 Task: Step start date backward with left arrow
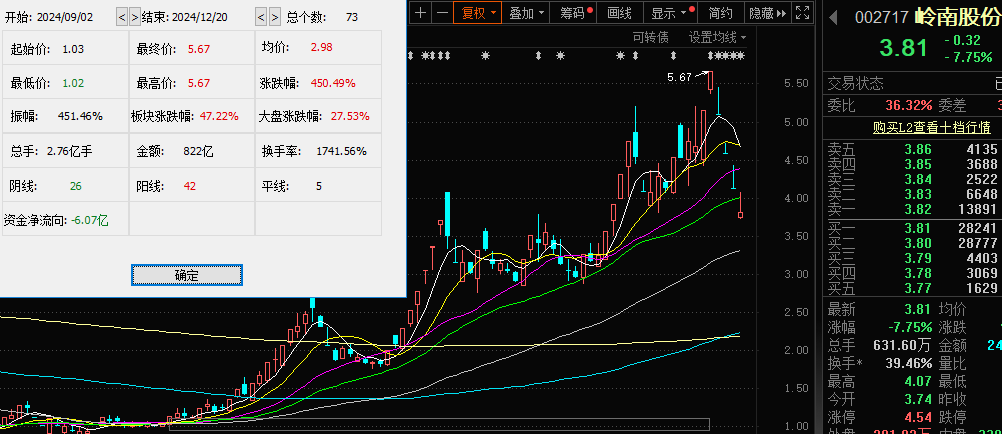tap(122, 17)
